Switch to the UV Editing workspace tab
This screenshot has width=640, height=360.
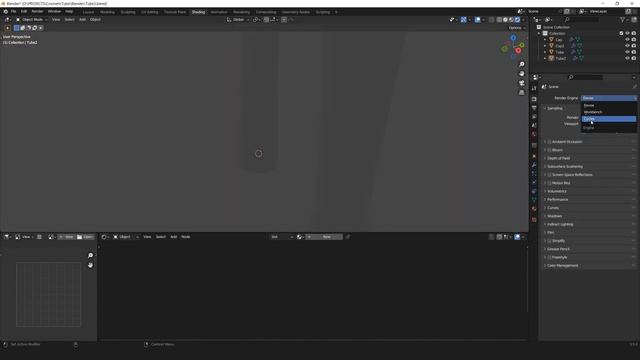(x=149, y=12)
